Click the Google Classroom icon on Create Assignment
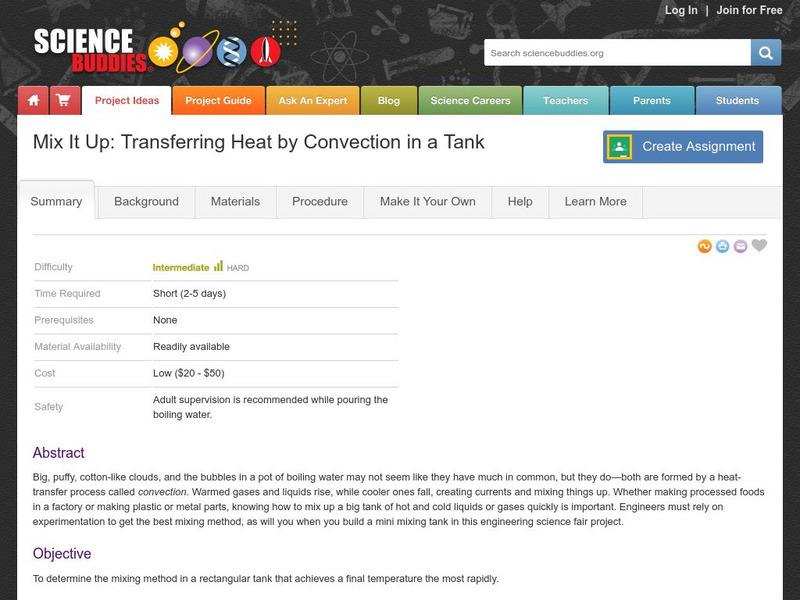This screenshot has height=600, width=800. click(x=622, y=146)
